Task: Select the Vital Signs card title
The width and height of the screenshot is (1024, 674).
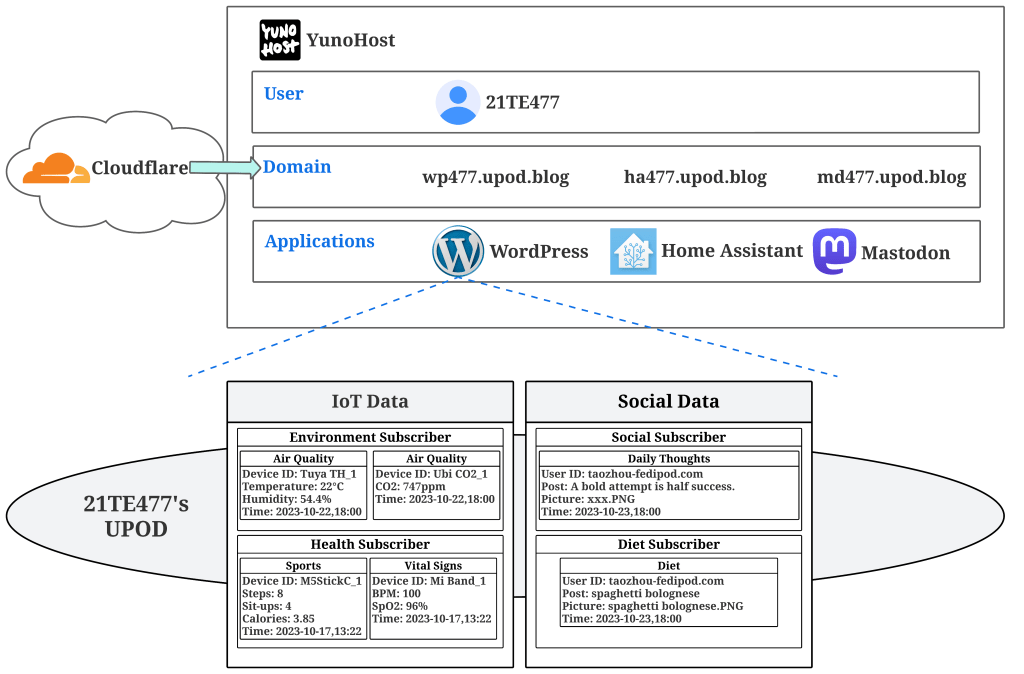Action: 433,566
